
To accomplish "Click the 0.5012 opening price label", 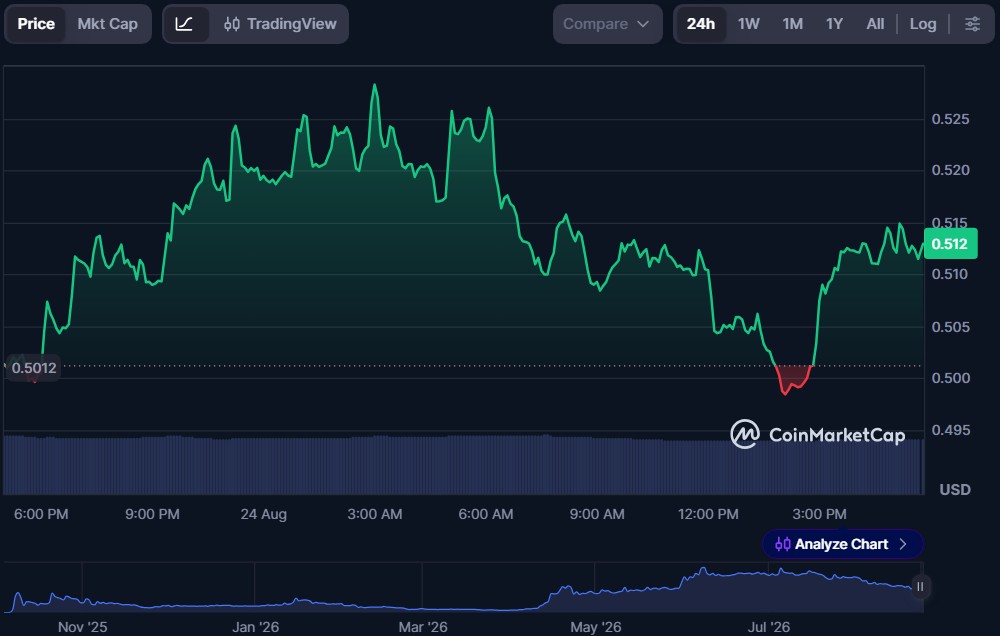I will [34, 368].
